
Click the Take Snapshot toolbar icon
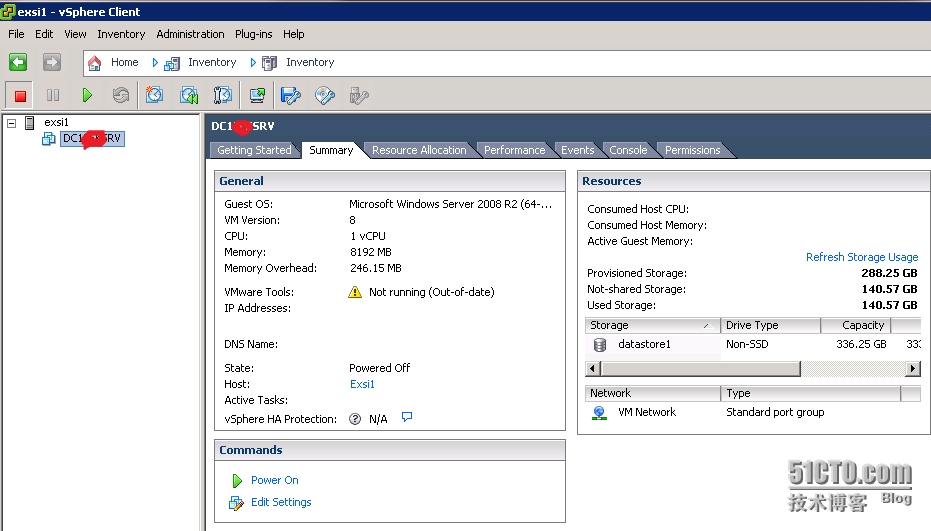[154, 95]
